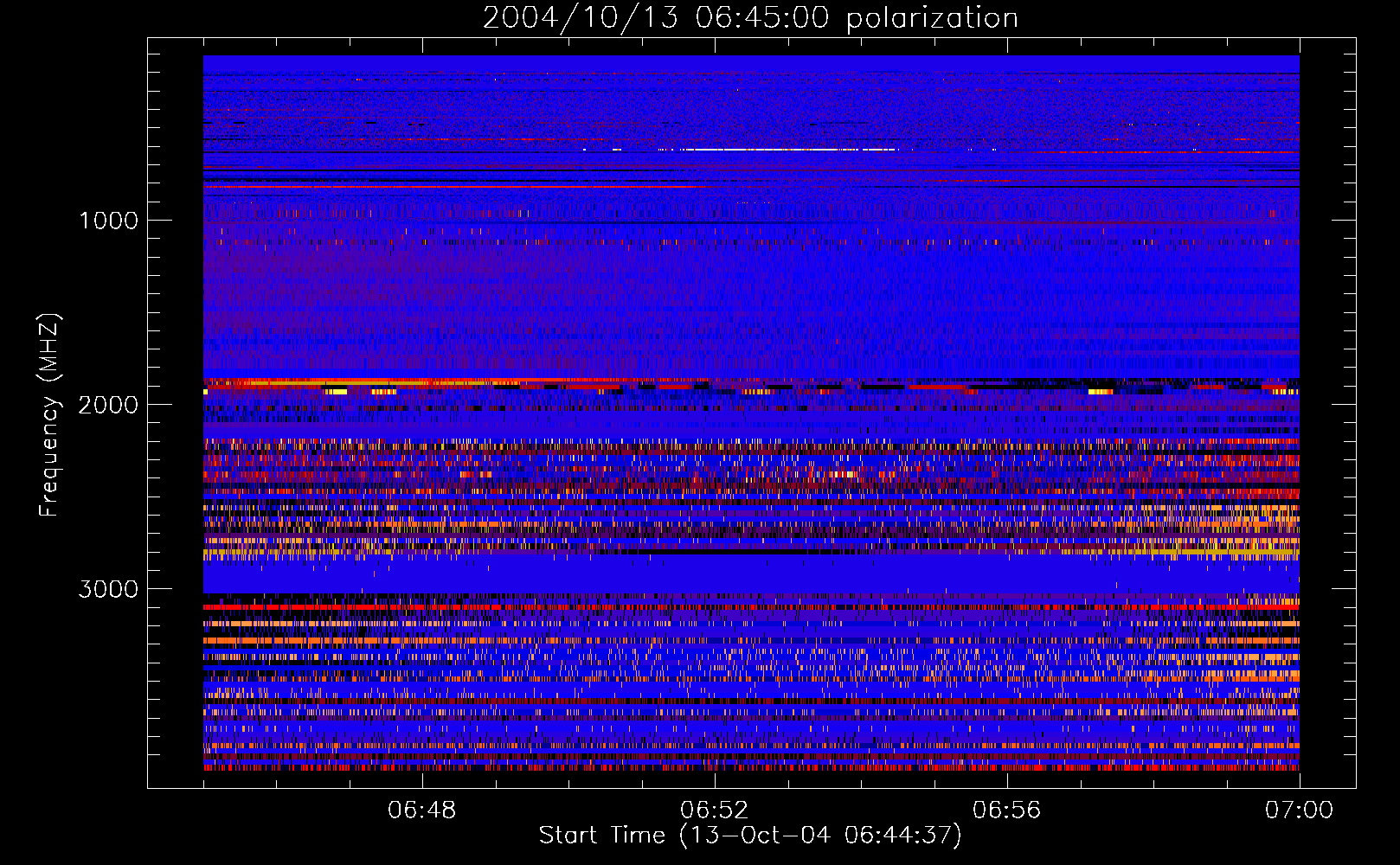This screenshot has height=865, width=1400.
Task: Click the 'Frequency (MHZ)' axis label
Action: pos(49,415)
